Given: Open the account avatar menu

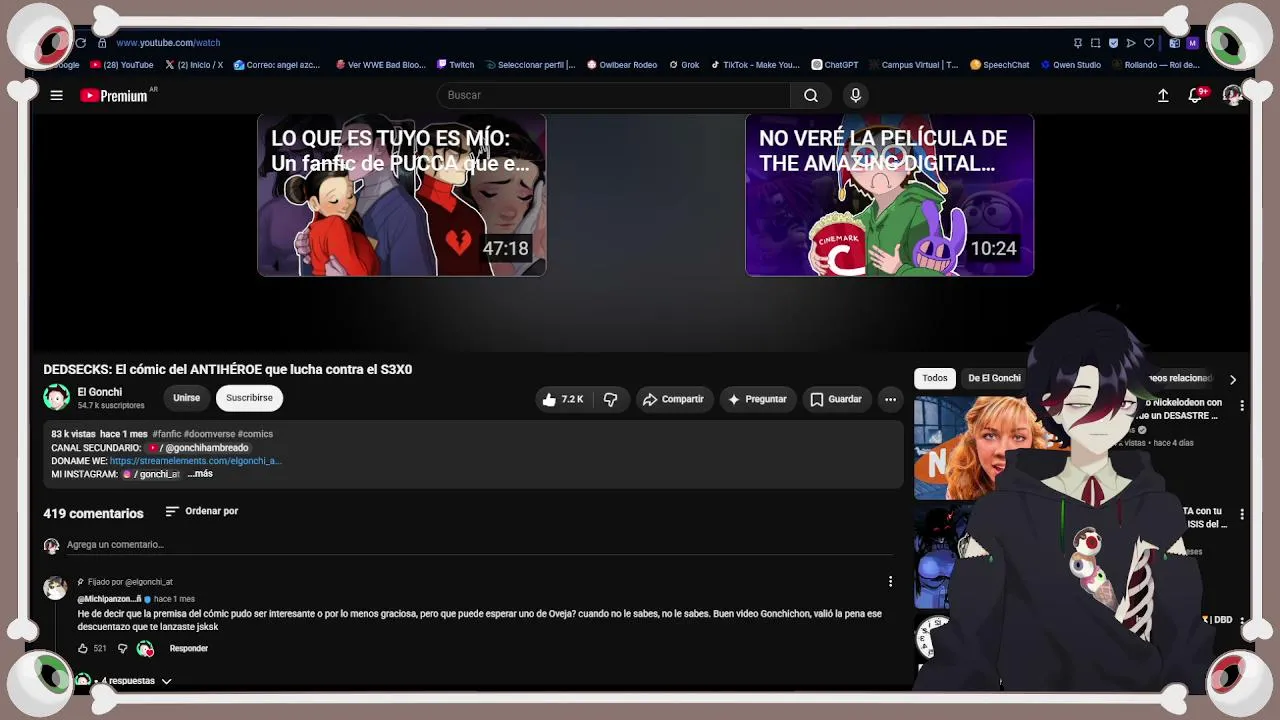Looking at the screenshot, I should (1232, 95).
